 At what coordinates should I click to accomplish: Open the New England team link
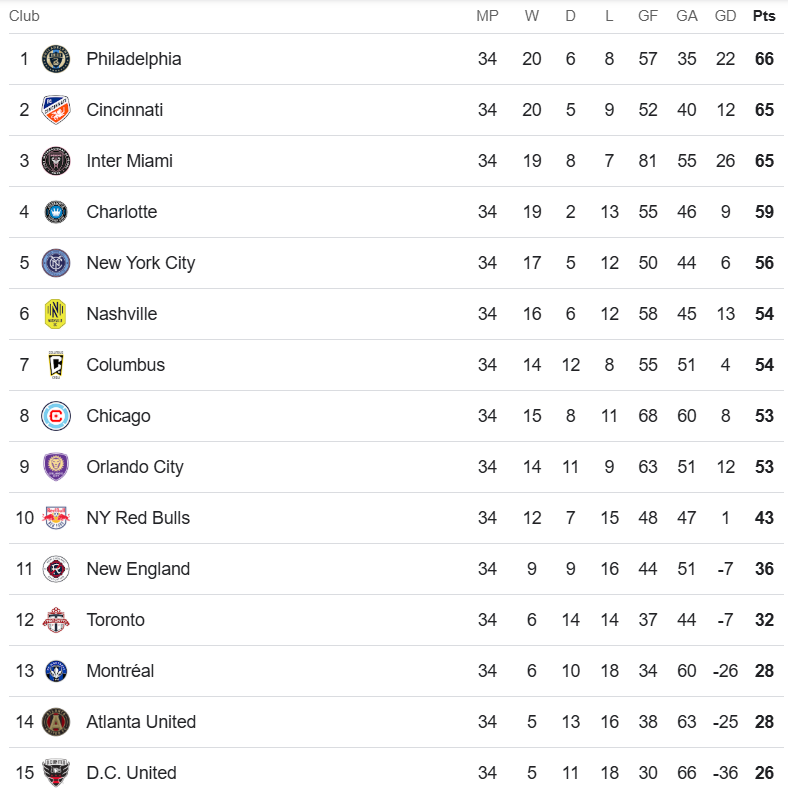(x=138, y=569)
